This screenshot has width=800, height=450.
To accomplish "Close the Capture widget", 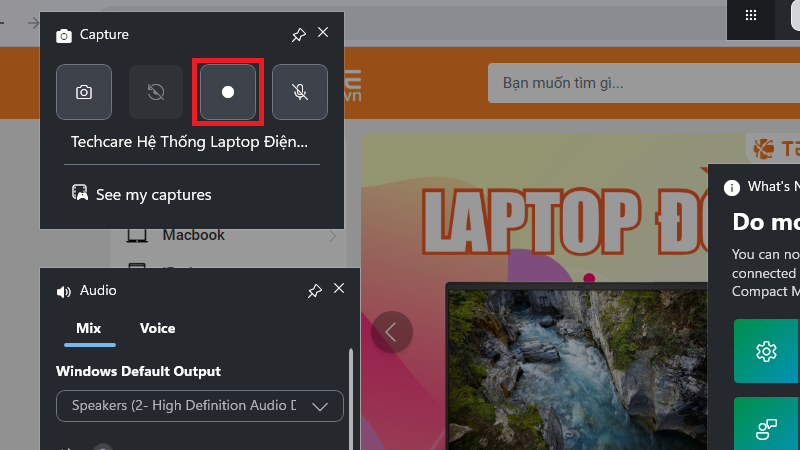I will coord(323,33).
